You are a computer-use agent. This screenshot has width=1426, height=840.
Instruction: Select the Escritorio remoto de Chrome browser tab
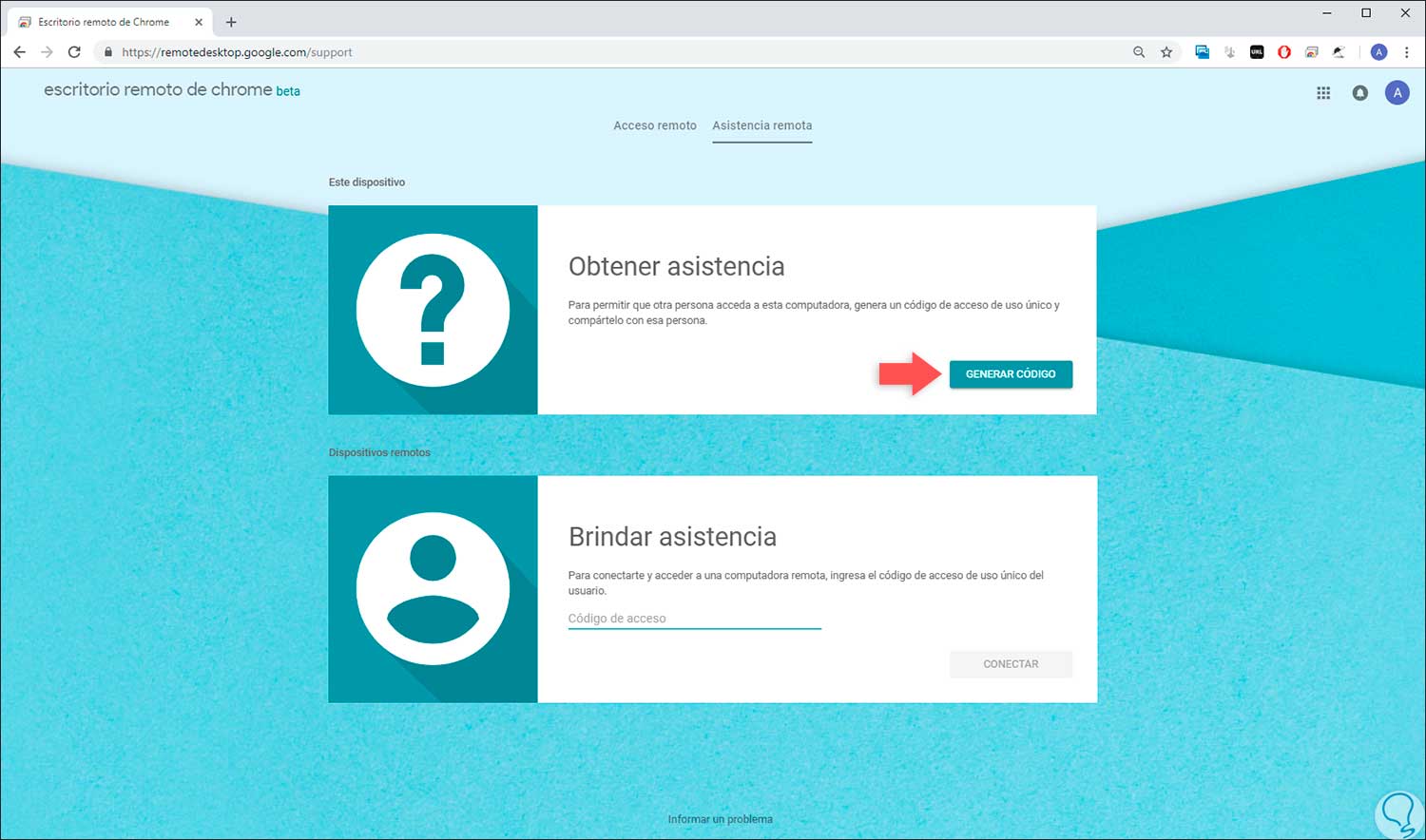coord(110,22)
